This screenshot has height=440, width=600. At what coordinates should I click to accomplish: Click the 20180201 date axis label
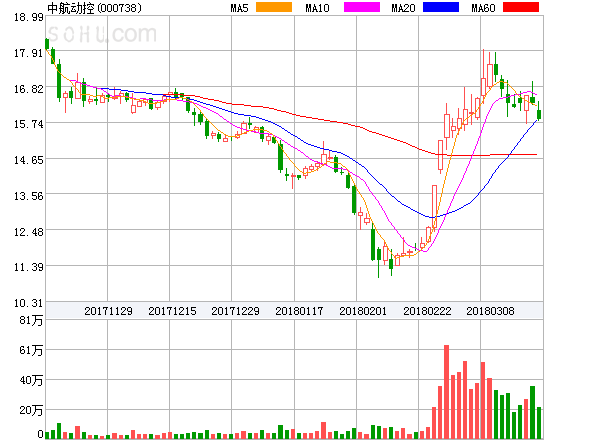(x=363, y=311)
